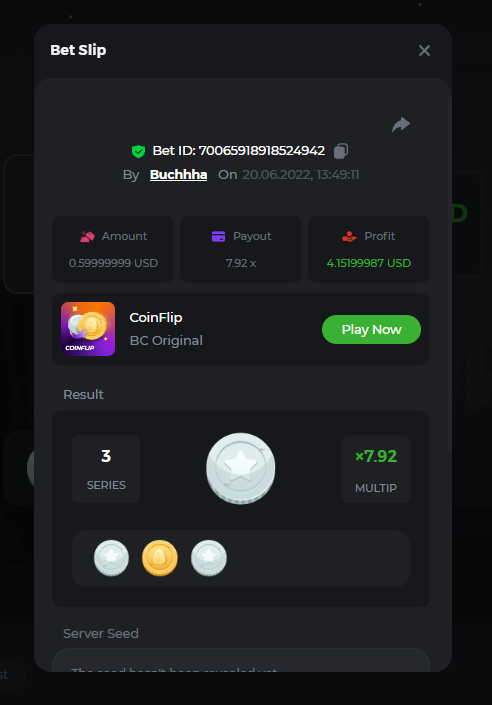The image size is (492, 705).
Task: Select the first silver coin in series
Action: (x=111, y=558)
